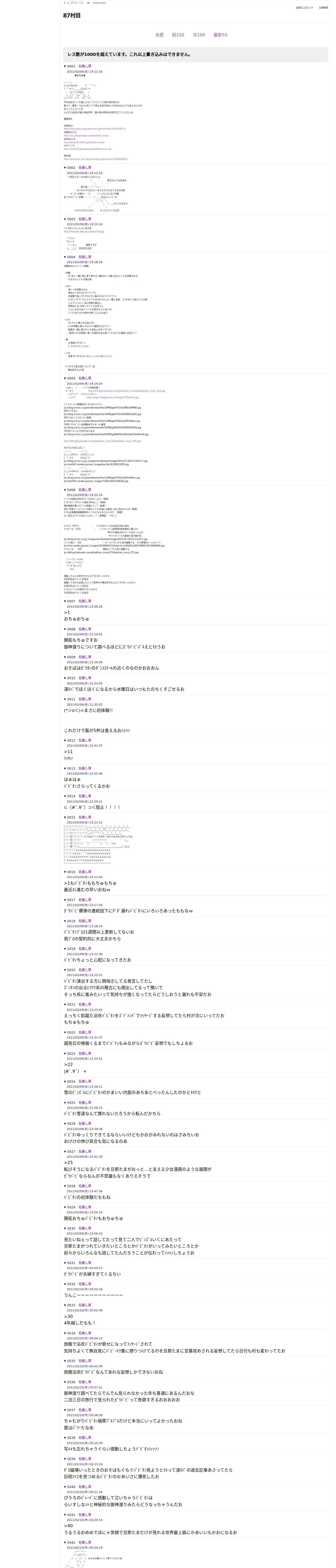Click the >11 anchor in post 0012

click(x=68, y=752)
